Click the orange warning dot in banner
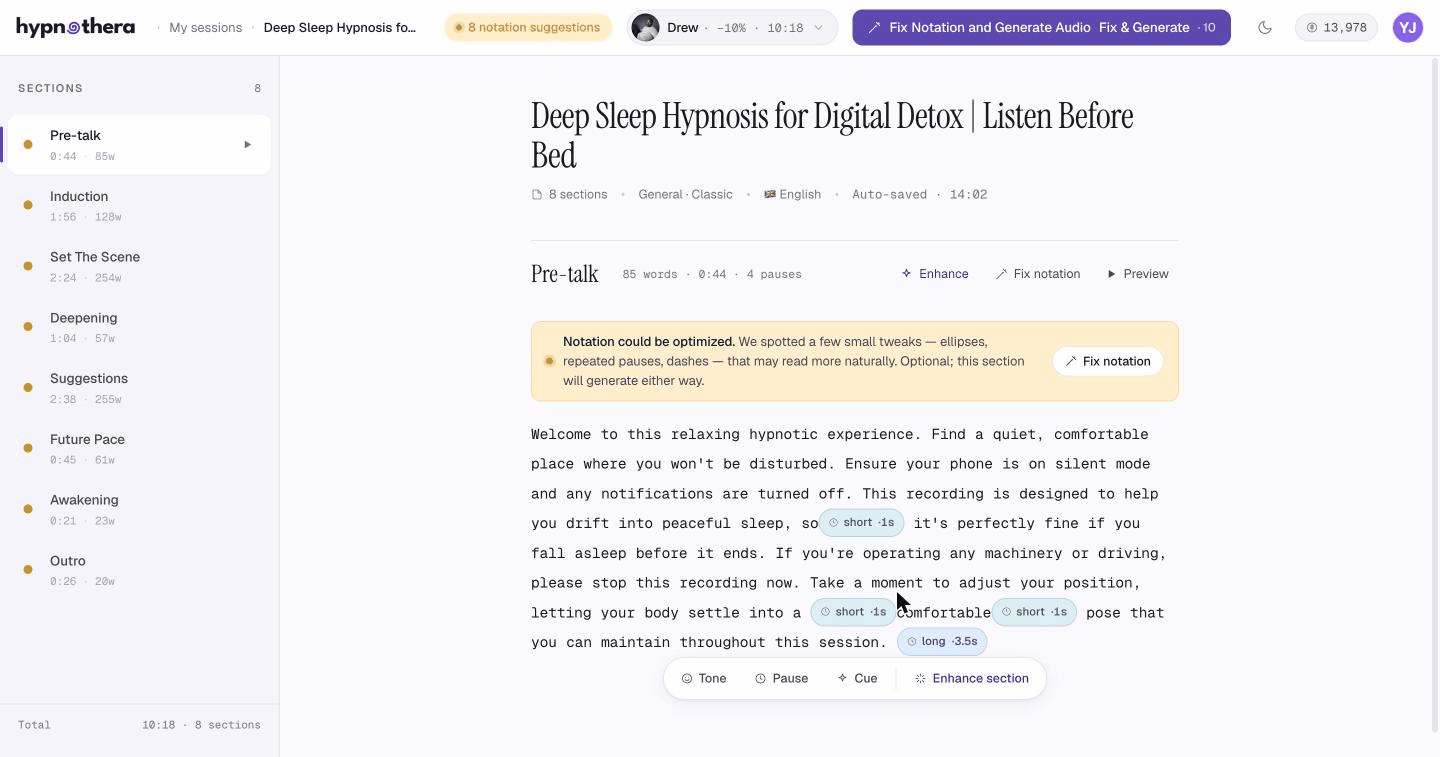The height and width of the screenshot is (757, 1440). (x=549, y=361)
